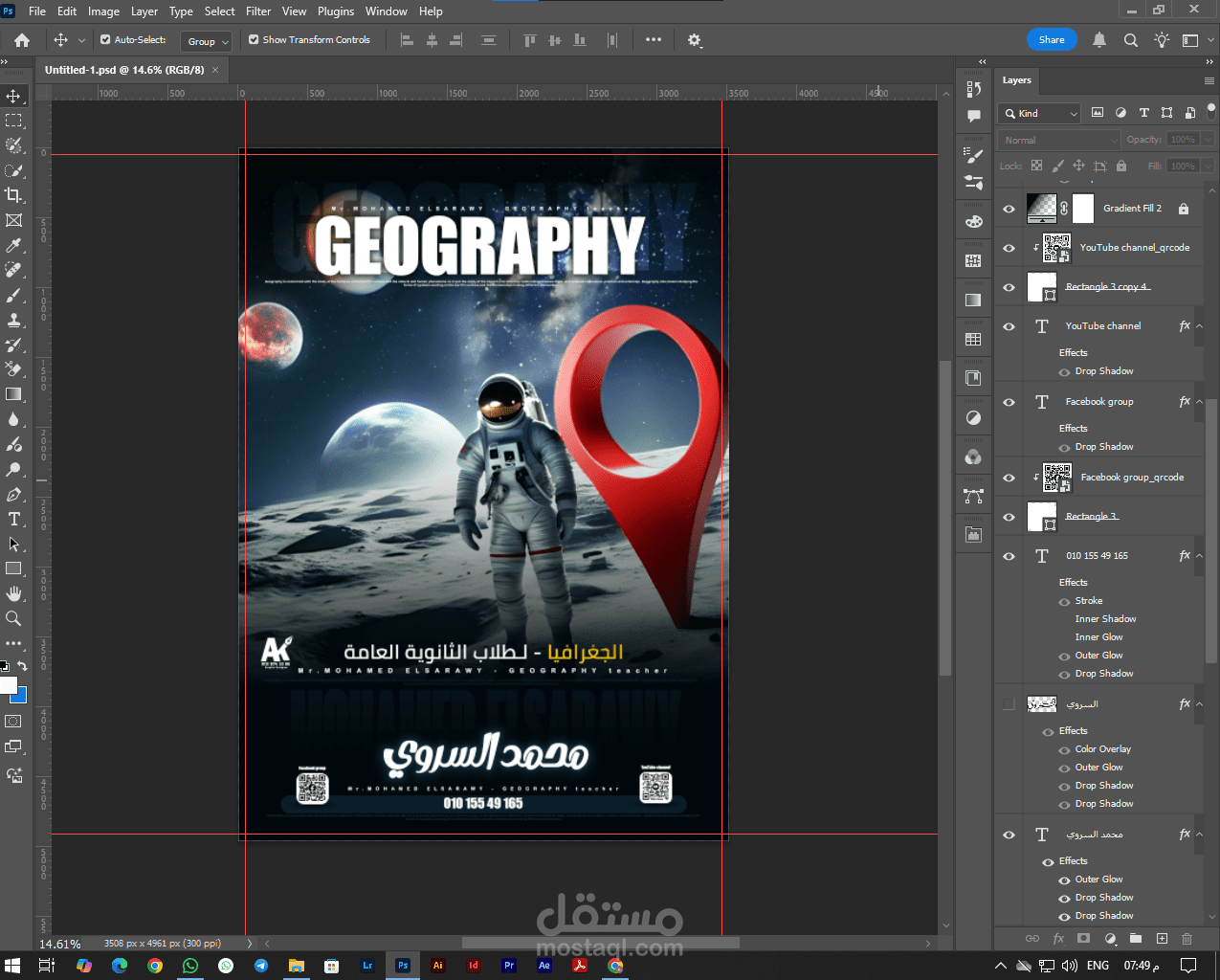Screen dimensions: 1220x980
Task: Click the foreground color swatch
Action: click(x=9, y=685)
